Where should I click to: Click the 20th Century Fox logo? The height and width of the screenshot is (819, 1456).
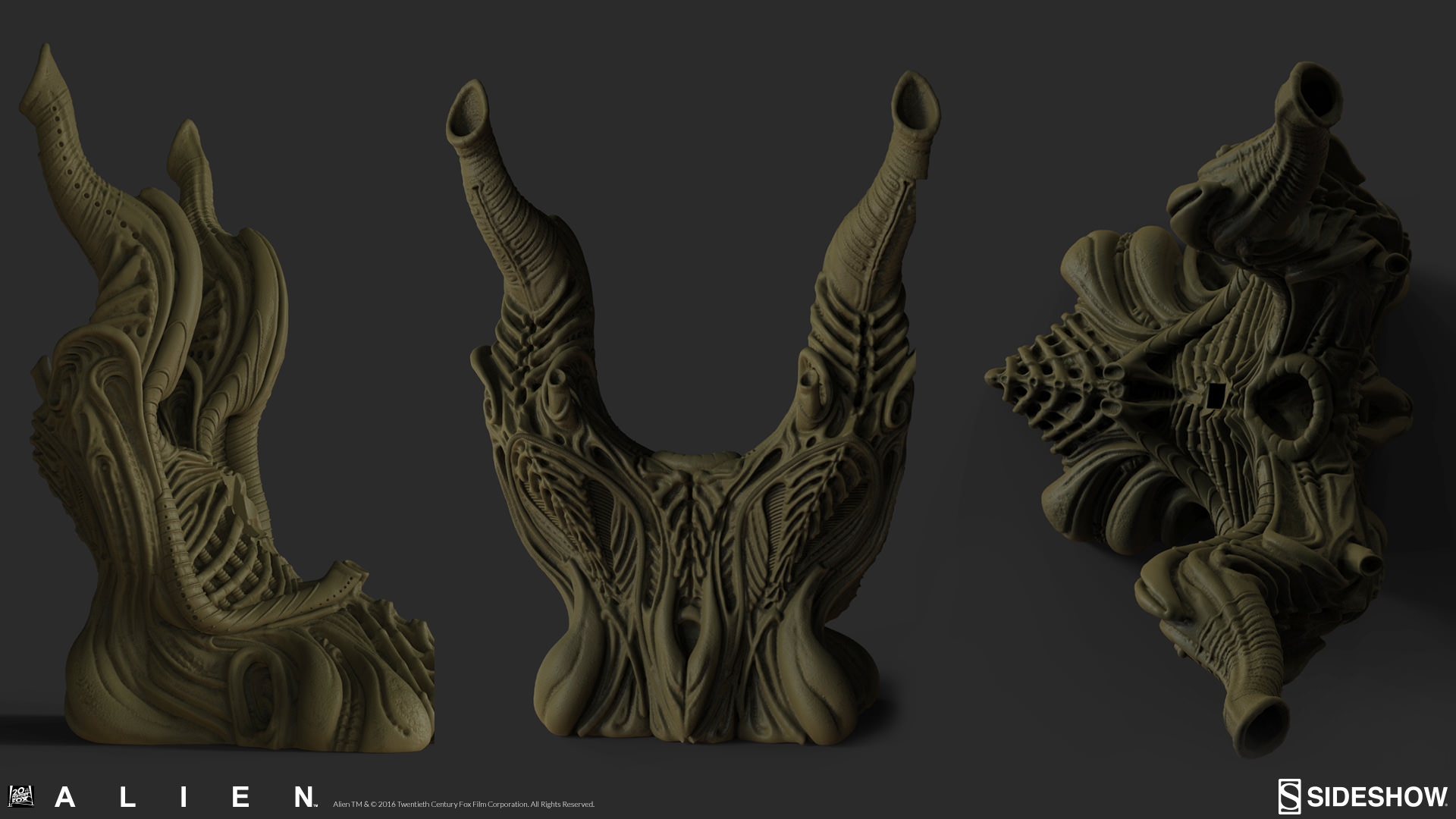tap(20, 795)
